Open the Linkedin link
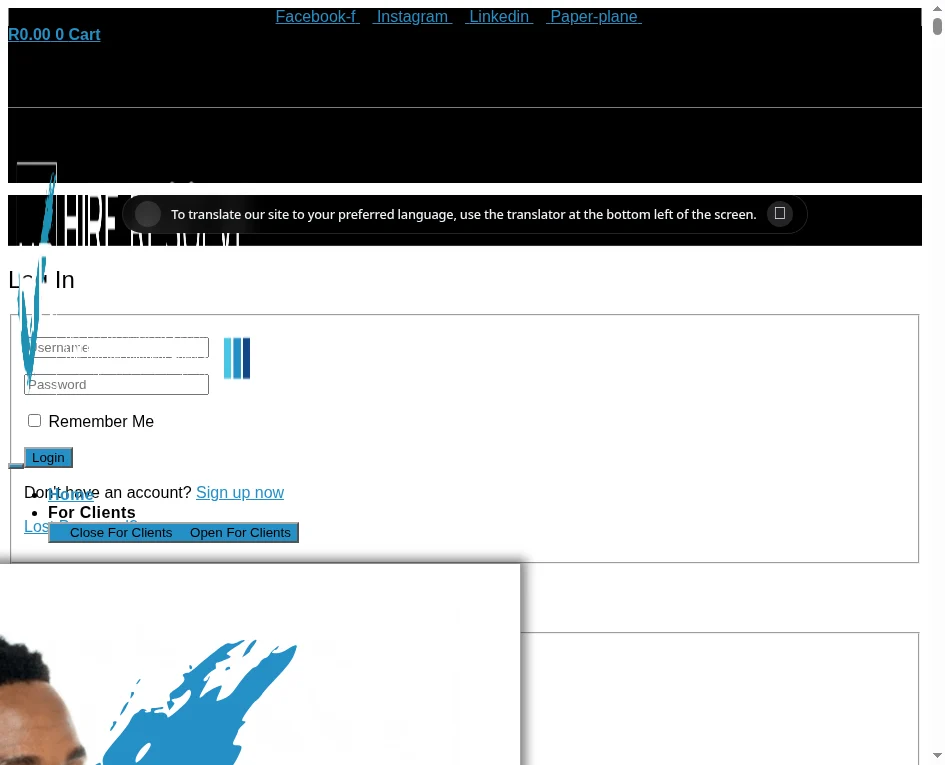Viewport: 945px width, 765px height. point(499,16)
